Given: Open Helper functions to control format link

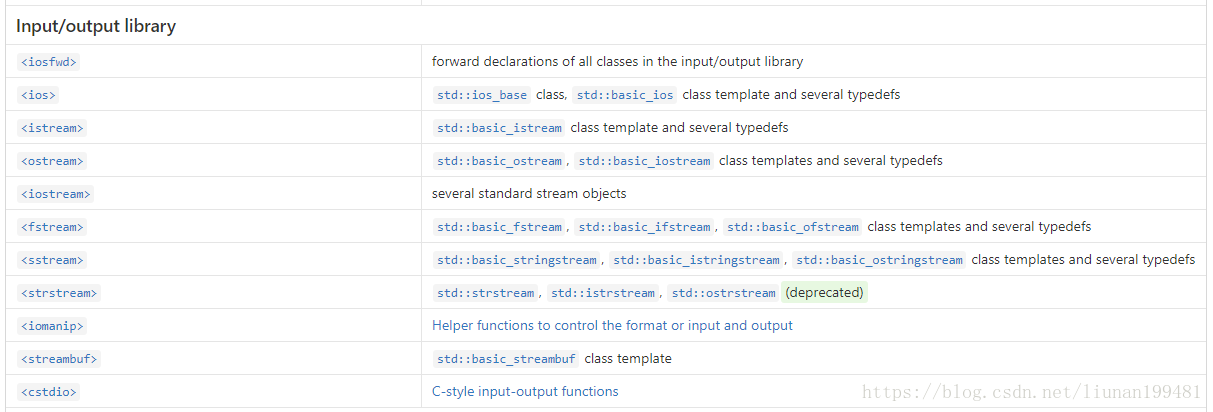Looking at the screenshot, I should 612,326.
